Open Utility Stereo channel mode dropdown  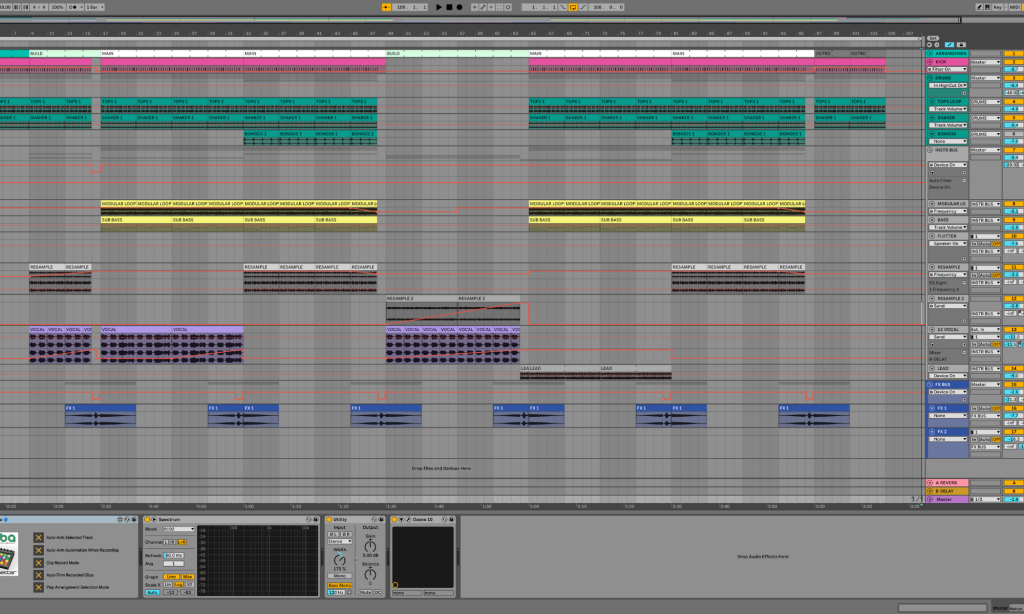[x=339, y=541]
